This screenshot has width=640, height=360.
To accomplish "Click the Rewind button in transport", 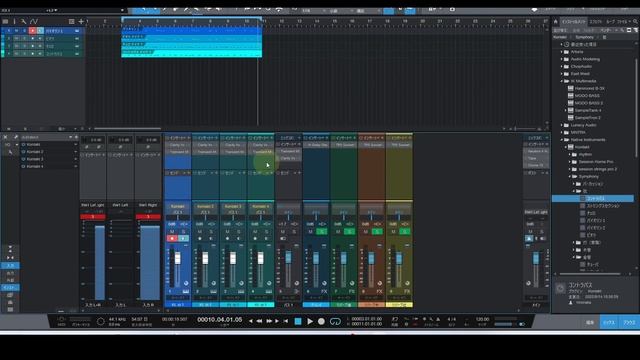I will [x=259, y=321].
